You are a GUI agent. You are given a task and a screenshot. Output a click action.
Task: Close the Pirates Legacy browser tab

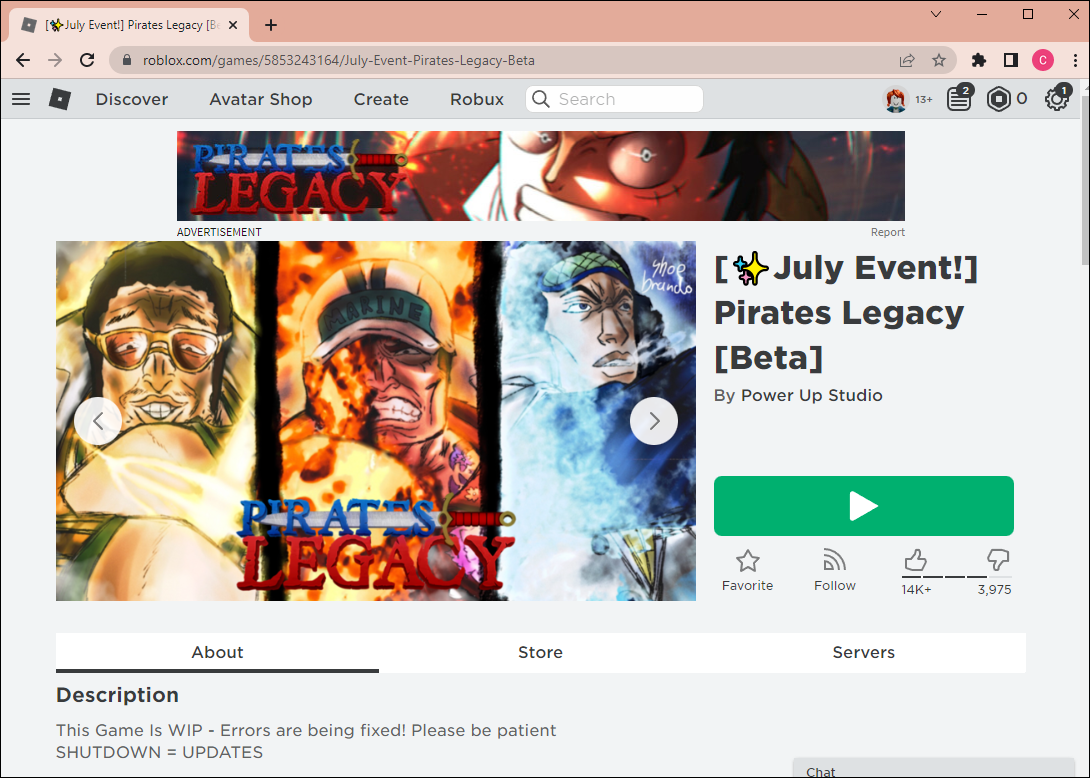[x=233, y=25]
